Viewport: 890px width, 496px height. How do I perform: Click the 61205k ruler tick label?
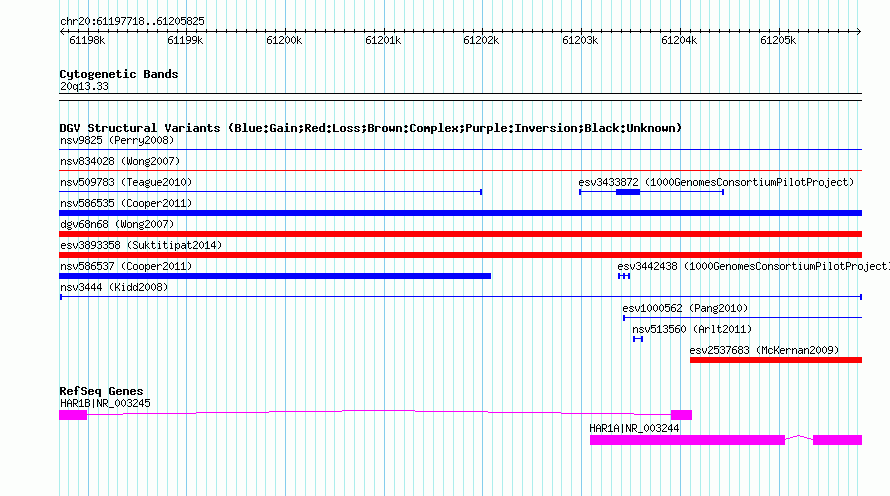pos(778,40)
